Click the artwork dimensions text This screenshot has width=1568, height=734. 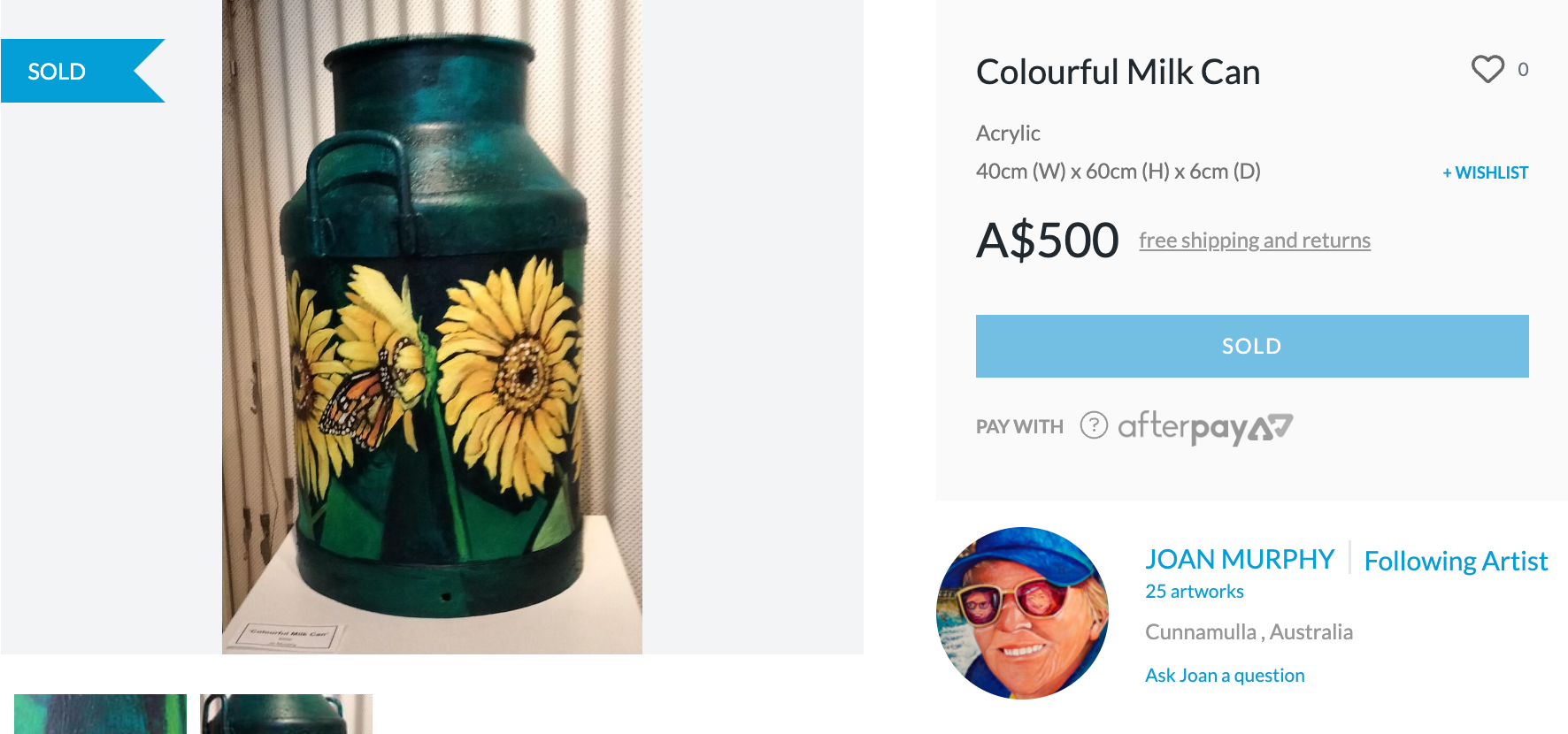pyautogui.click(x=1118, y=172)
